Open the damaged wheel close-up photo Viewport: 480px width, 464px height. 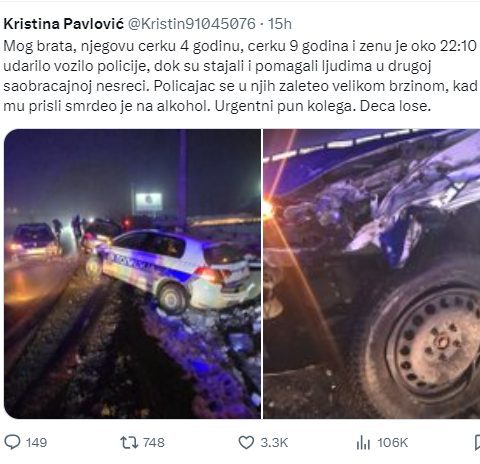372,274
